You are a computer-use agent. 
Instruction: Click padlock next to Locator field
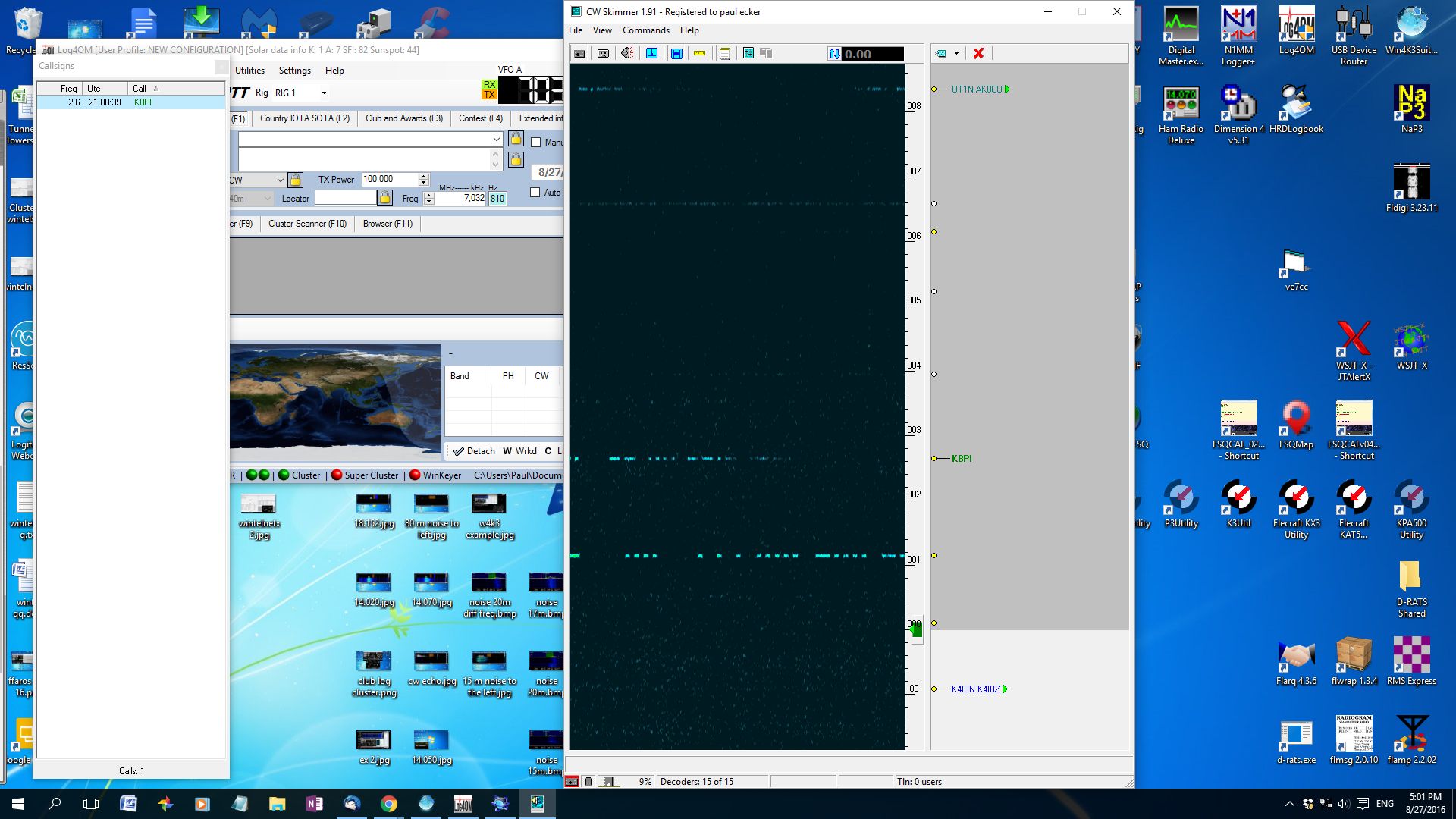tap(385, 198)
